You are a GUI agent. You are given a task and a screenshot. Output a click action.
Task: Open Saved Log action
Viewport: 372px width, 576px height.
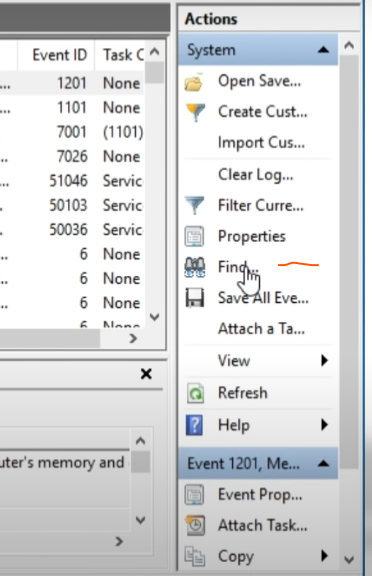(x=259, y=81)
